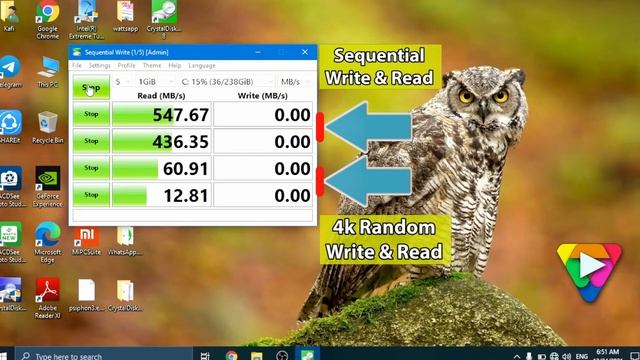Viewport: 640px width, 360px height.
Task: Open the test size dropdown showing 1GiB
Action: [x=156, y=82]
